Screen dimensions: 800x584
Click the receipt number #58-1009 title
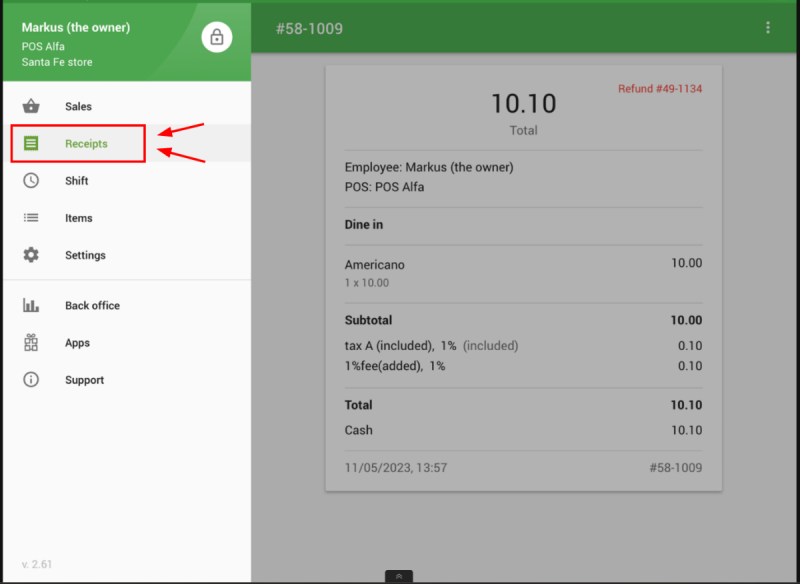click(309, 29)
